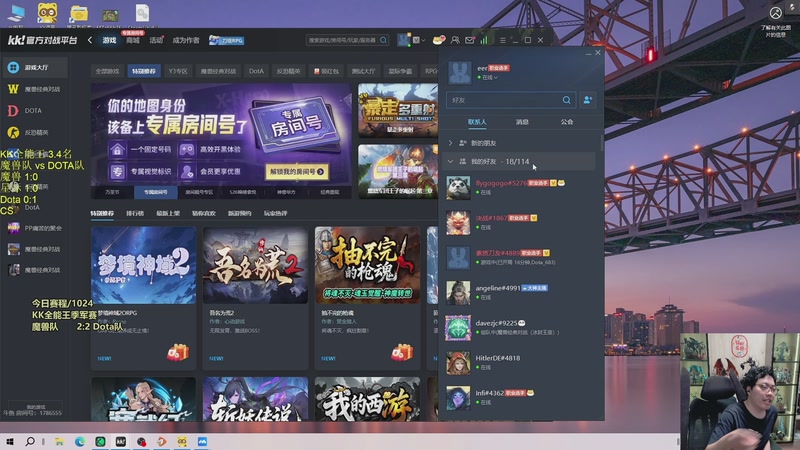Select the 特别推荐 category filter
The height and width of the screenshot is (450, 800).
point(144,71)
